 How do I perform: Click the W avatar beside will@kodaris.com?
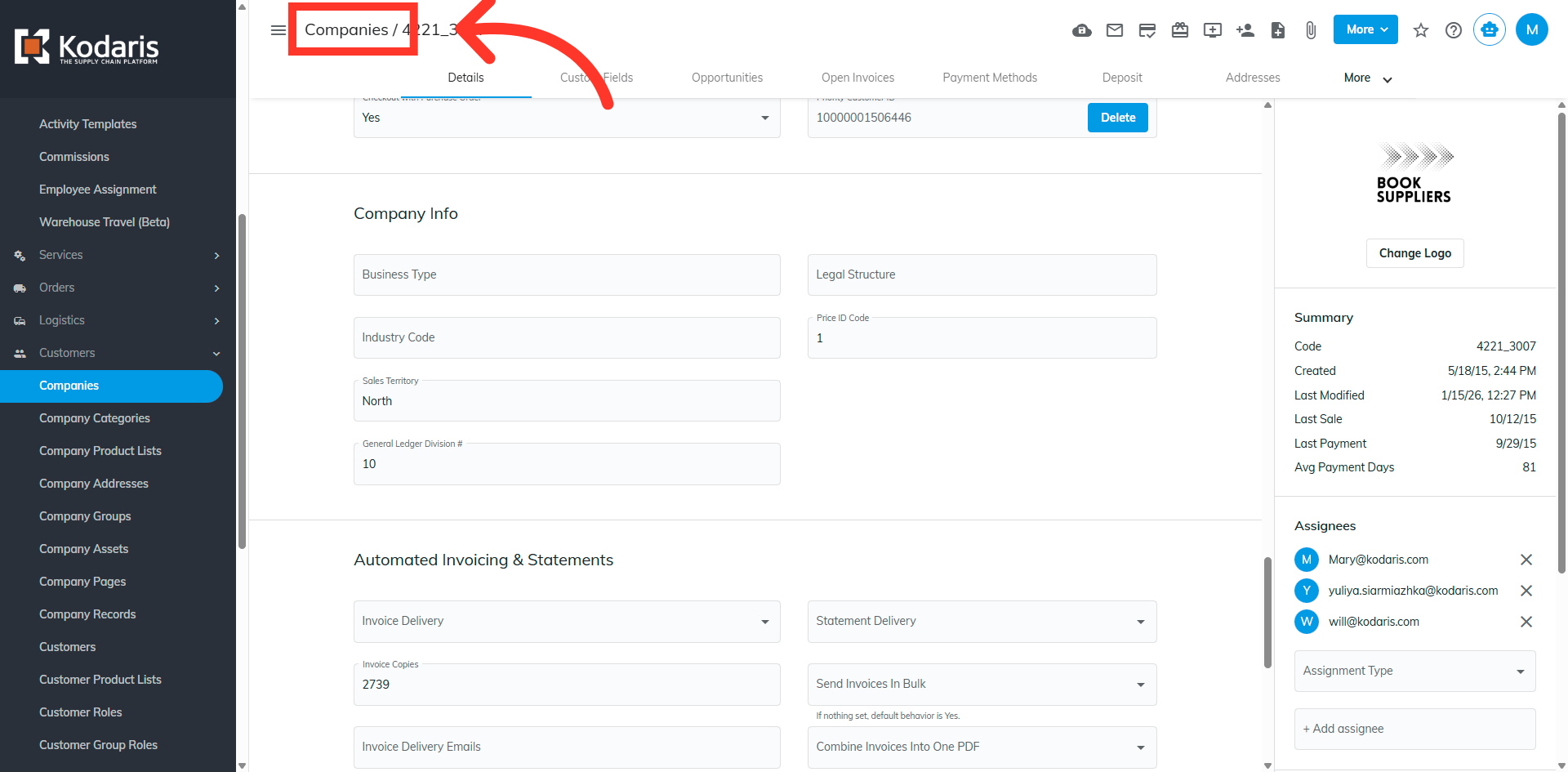(1307, 622)
